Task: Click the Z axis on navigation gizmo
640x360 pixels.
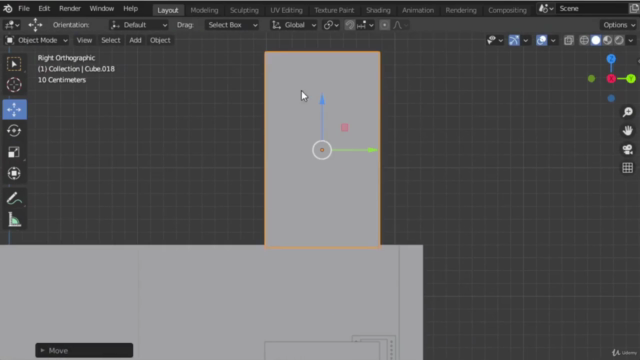Action: [611, 59]
